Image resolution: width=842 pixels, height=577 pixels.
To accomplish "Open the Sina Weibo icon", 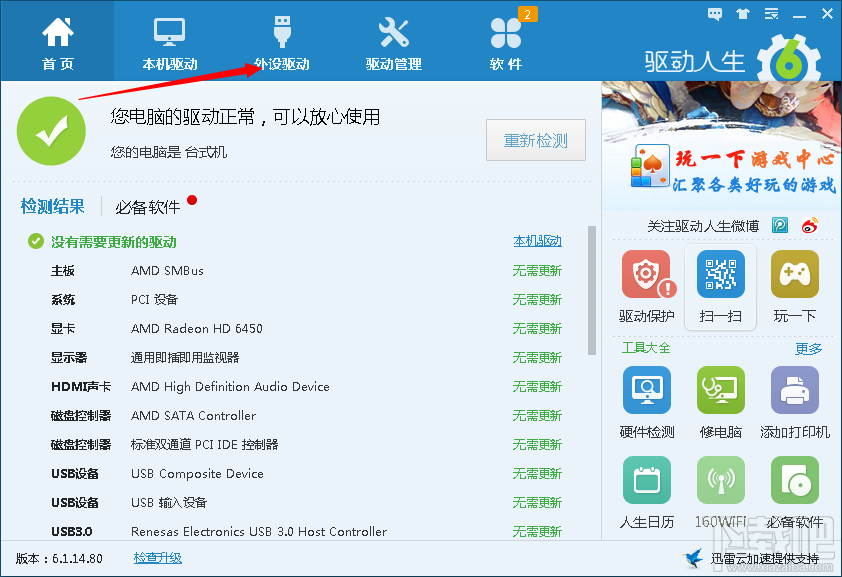I will (810, 225).
